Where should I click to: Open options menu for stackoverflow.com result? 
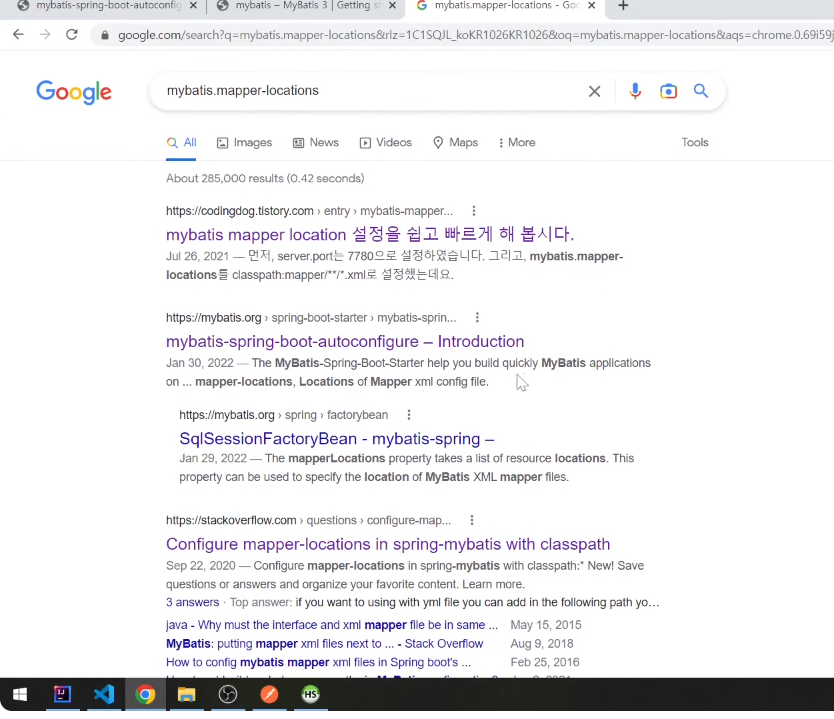click(x=472, y=520)
